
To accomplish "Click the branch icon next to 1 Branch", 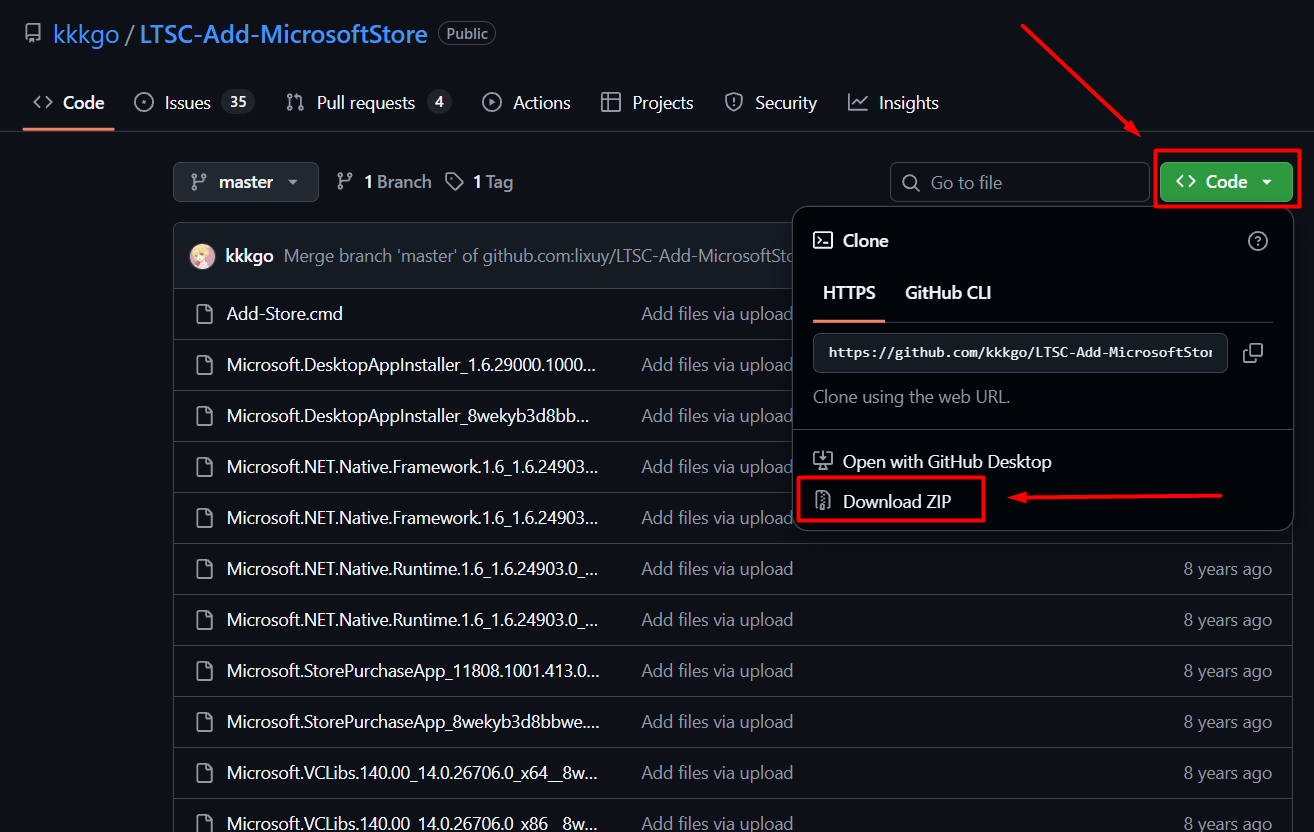I will tap(345, 182).
